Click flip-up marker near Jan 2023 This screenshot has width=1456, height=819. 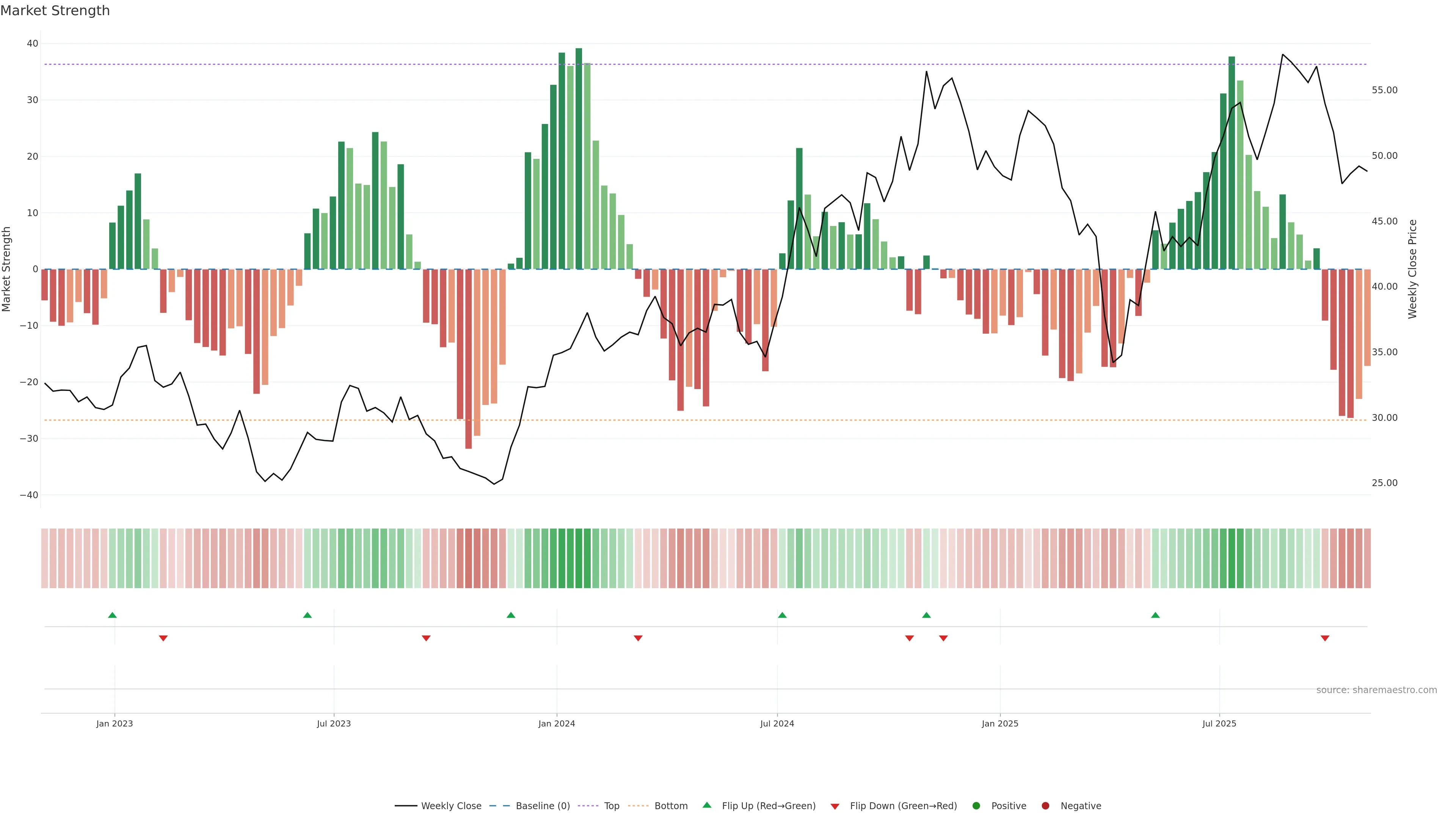[113, 615]
